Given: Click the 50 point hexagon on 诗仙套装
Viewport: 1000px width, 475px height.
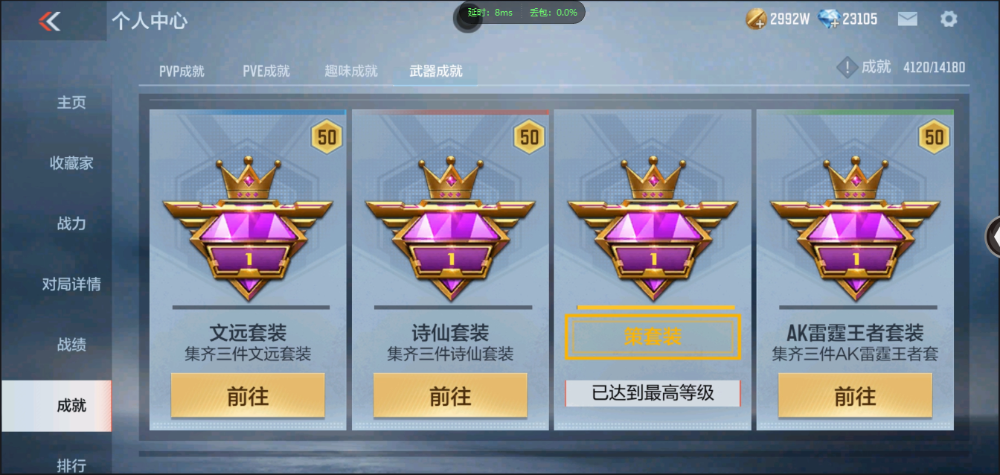Looking at the screenshot, I should [x=529, y=137].
